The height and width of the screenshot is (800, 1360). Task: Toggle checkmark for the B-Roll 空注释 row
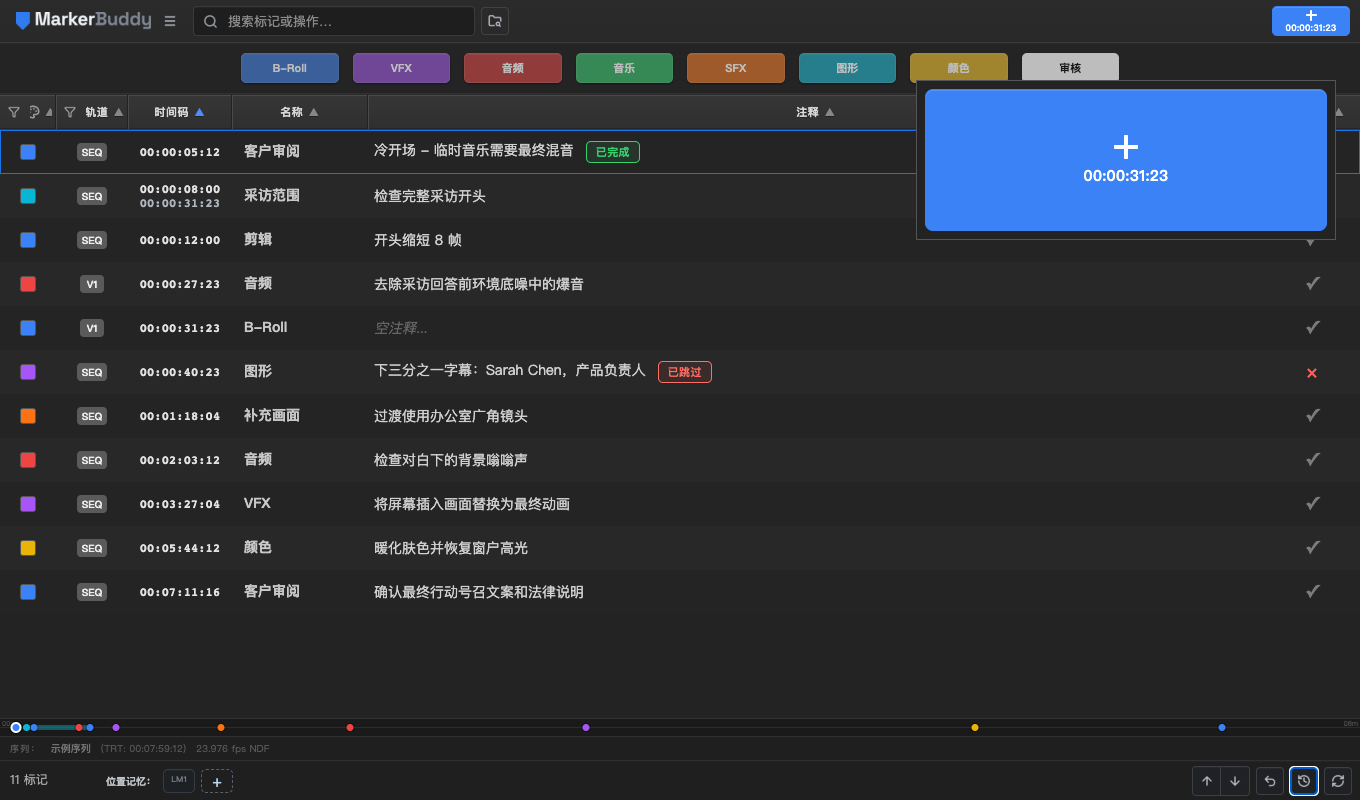pos(1313,328)
